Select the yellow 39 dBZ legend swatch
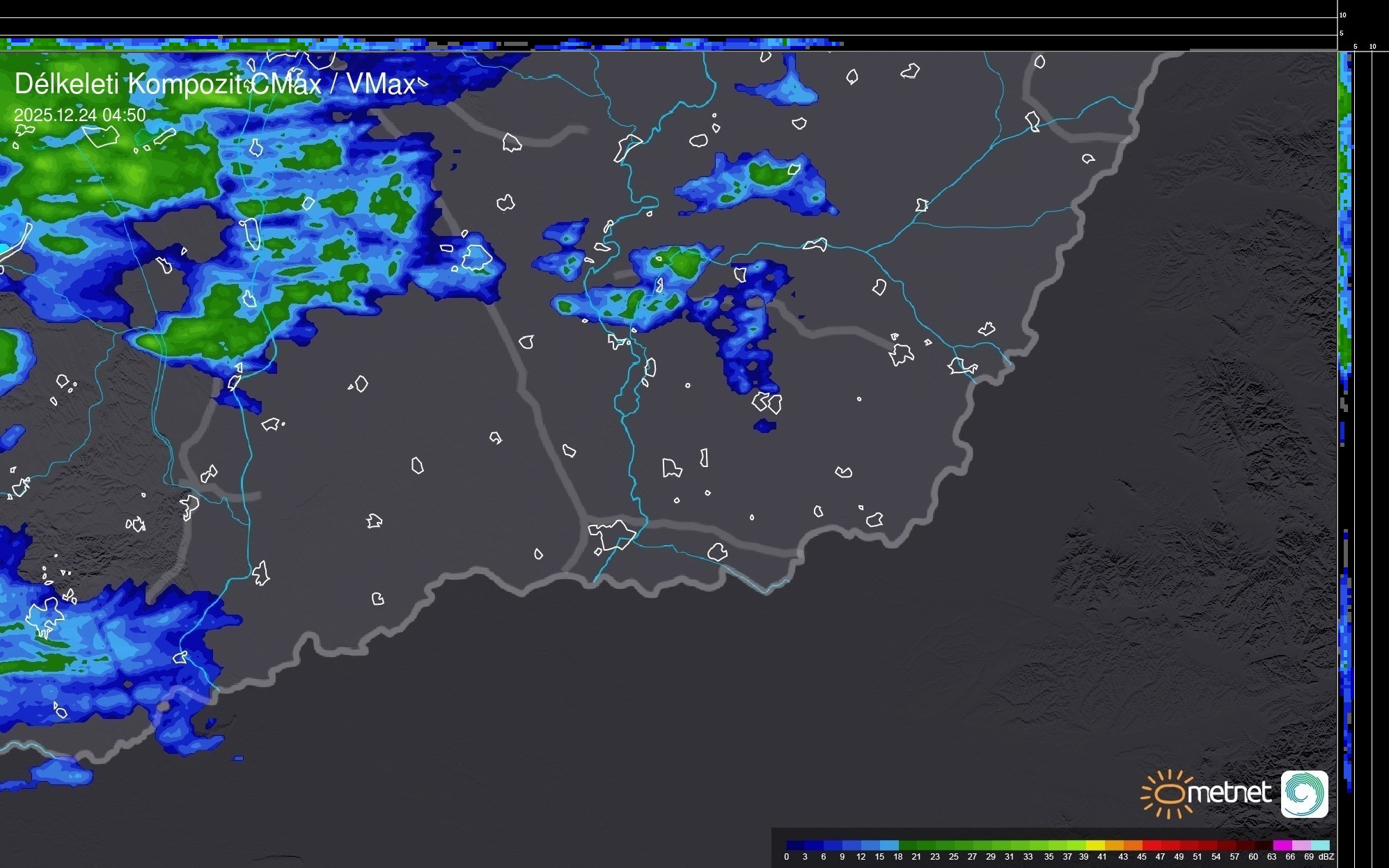Viewport: 1389px width, 868px height. tap(1095, 845)
